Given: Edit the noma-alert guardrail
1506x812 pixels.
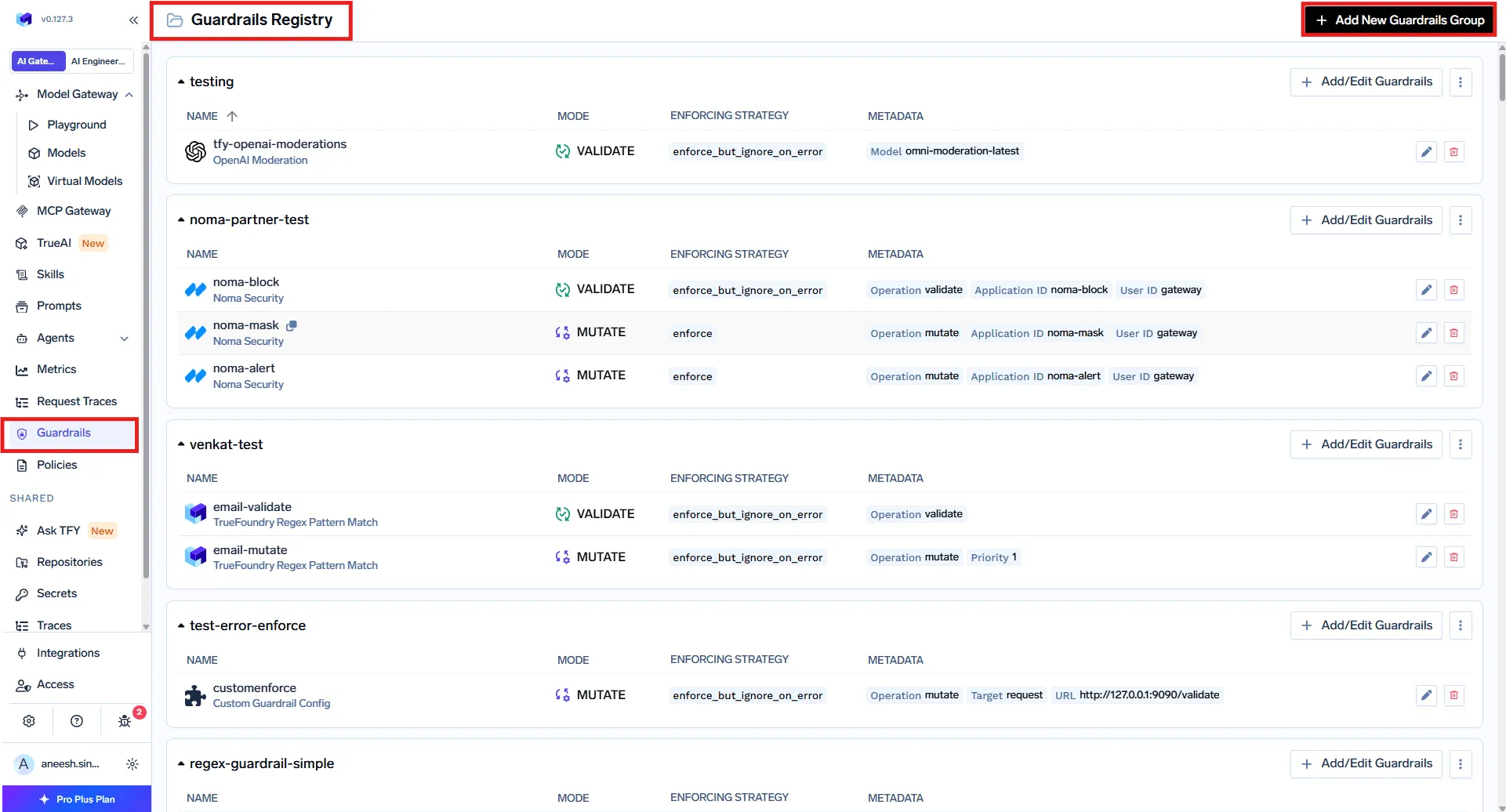Looking at the screenshot, I should [1426, 376].
